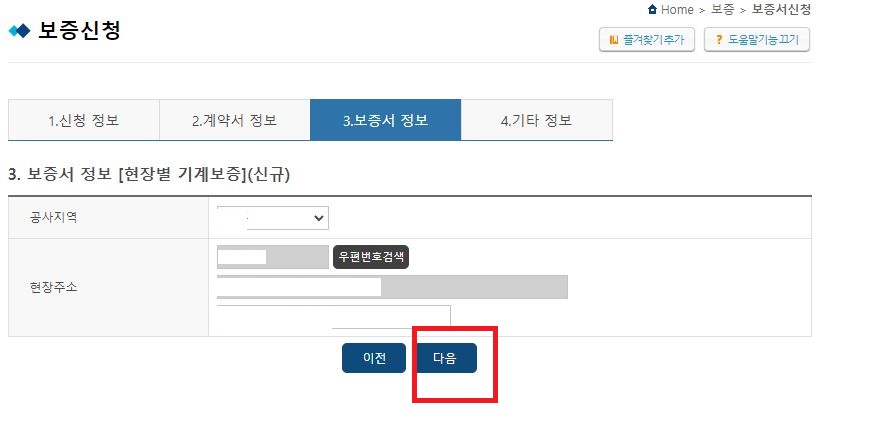The width and height of the screenshot is (882, 445).
Task: Focus the postal code field beside 우편번호검색
Action: tap(273, 257)
